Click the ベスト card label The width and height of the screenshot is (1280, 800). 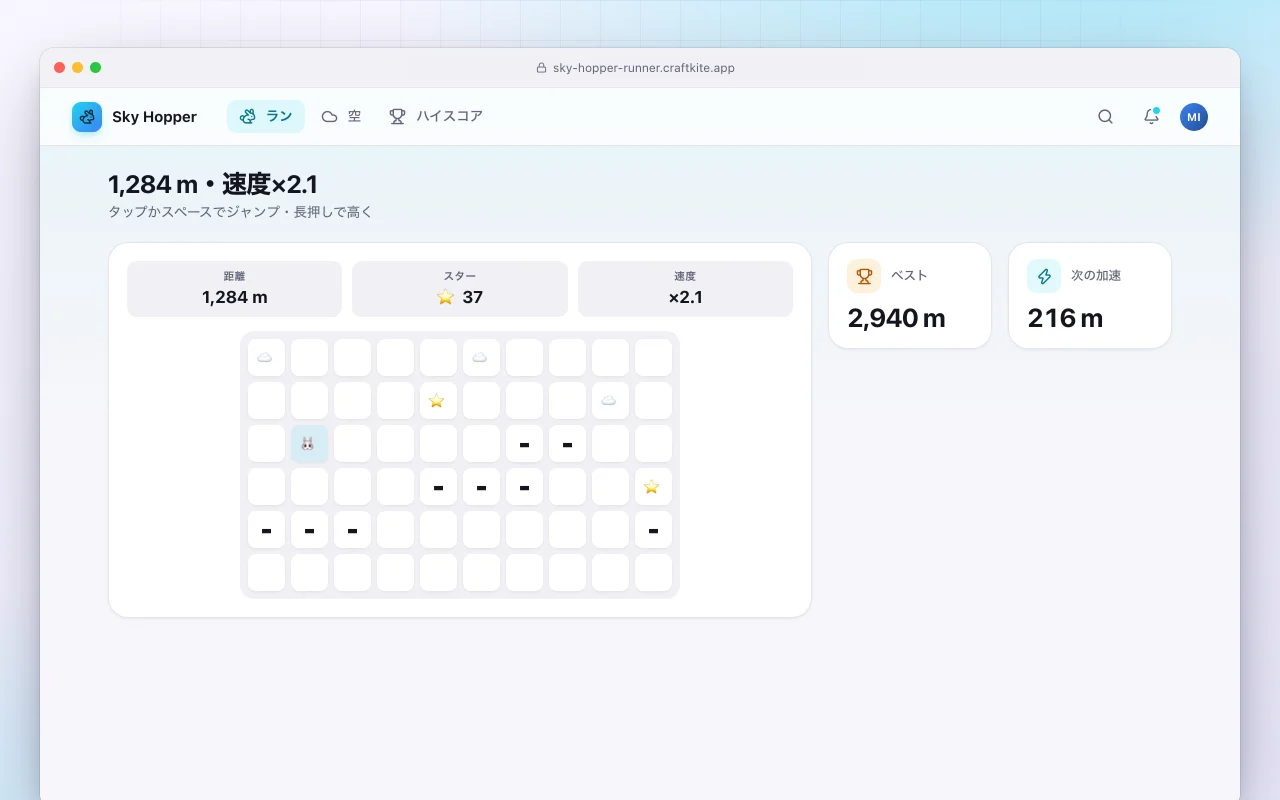coord(909,276)
